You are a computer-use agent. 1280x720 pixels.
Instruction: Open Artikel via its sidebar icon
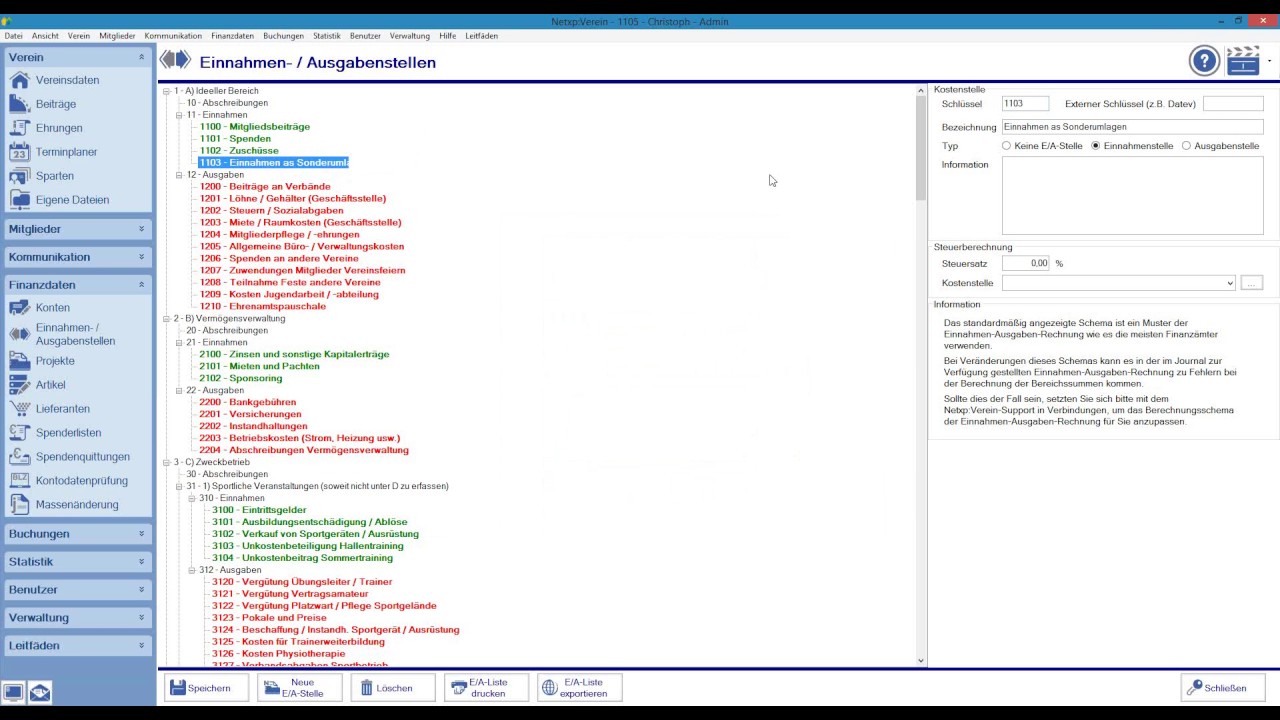pyautogui.click(x=20, y=385)
